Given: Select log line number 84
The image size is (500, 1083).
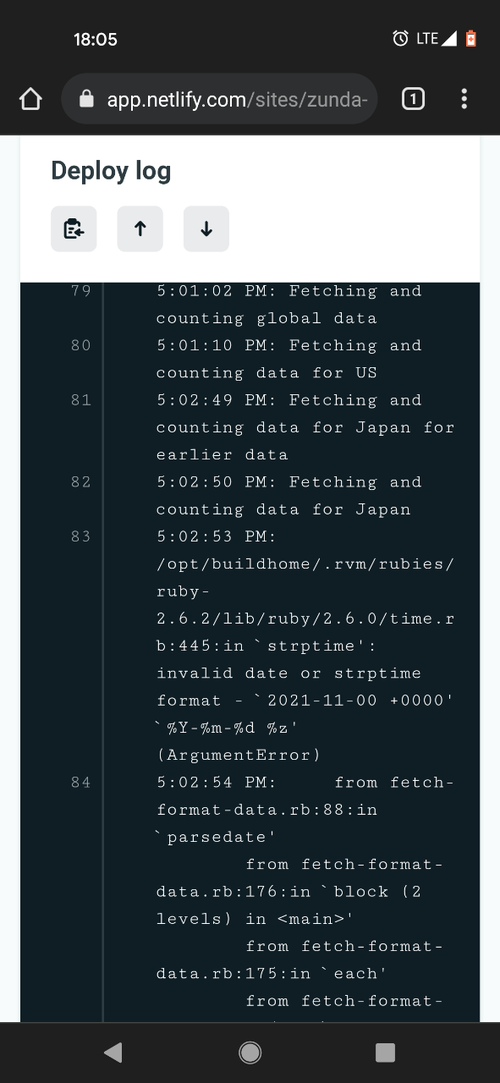Looking at the screenshot, I should 81,783.
